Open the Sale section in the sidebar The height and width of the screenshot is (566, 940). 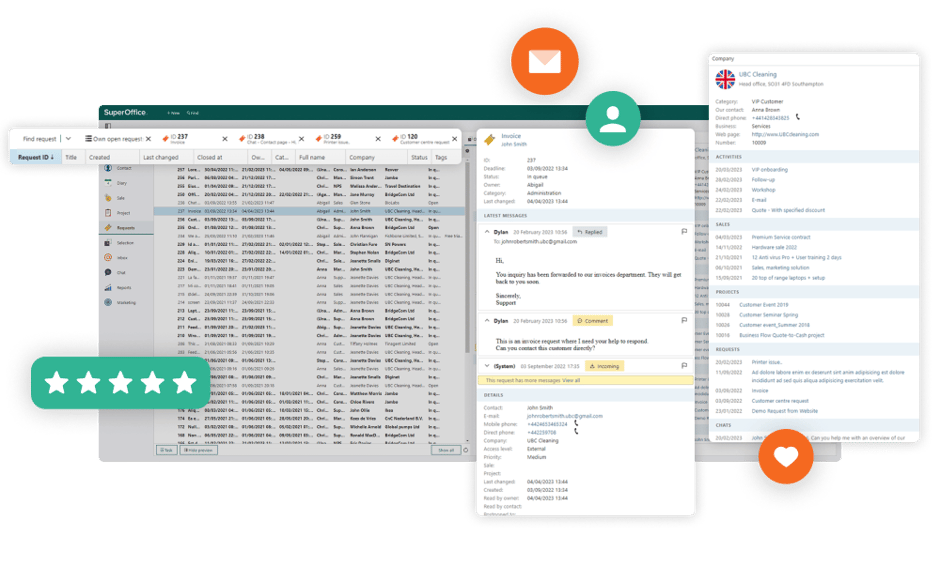pos(115,198)
